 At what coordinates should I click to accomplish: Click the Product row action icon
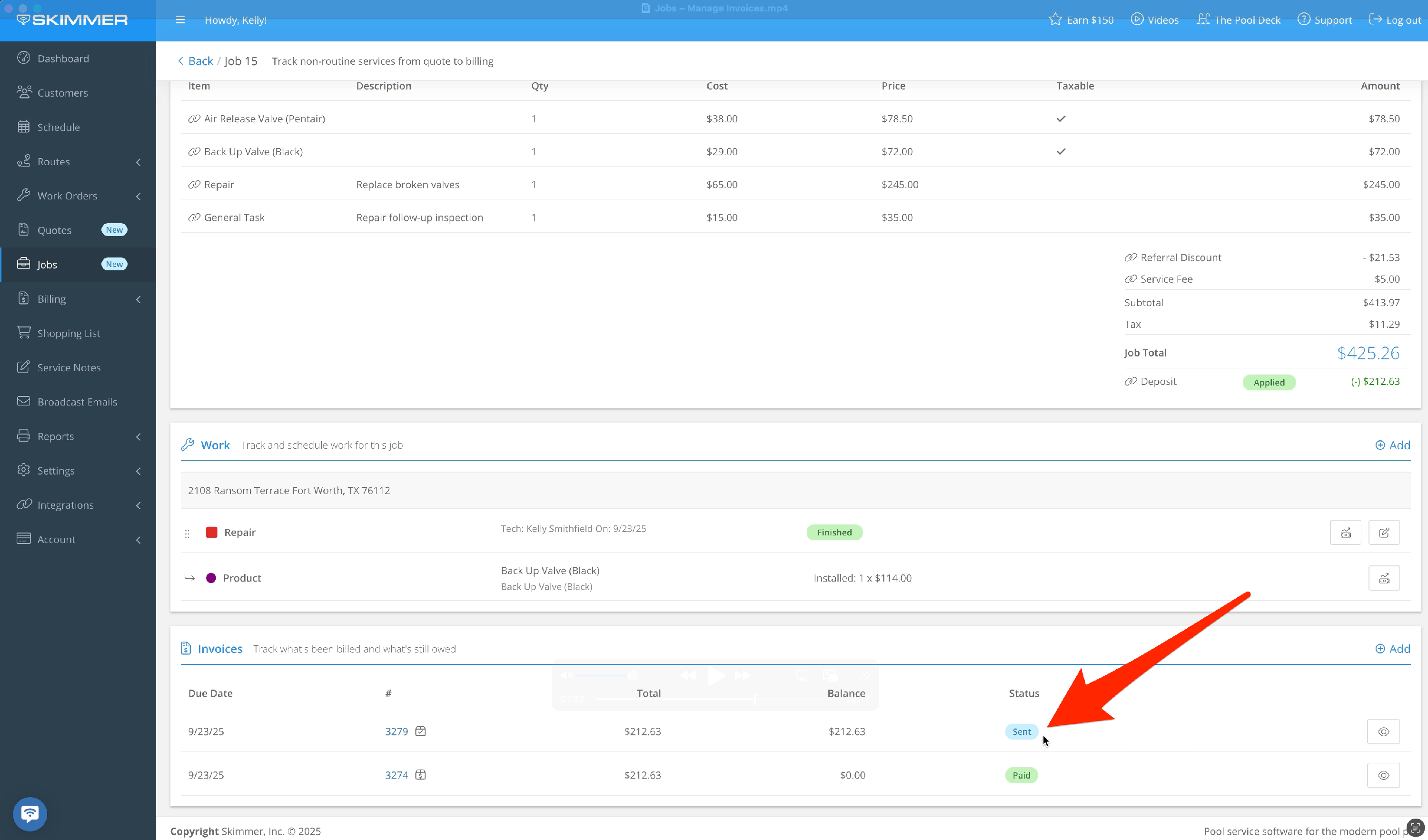pos(1383,578)
